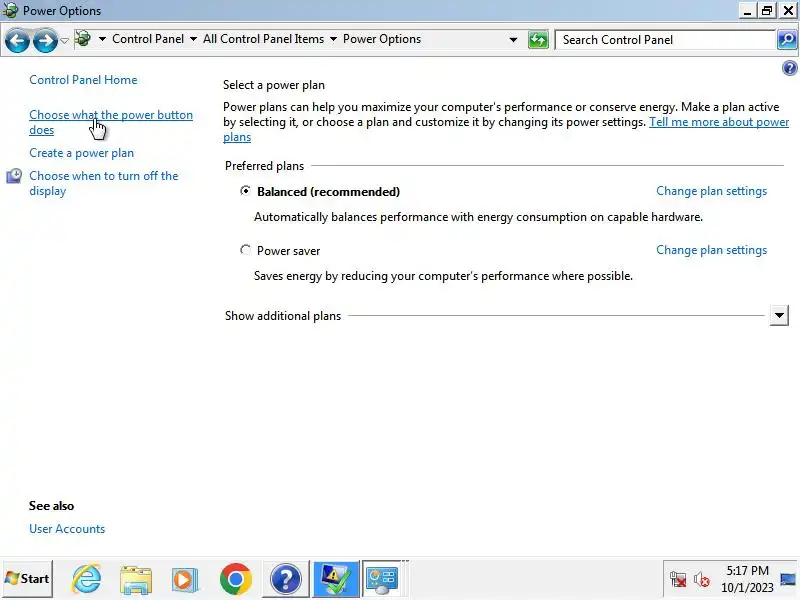Viewport: 800px width, 600px height.
Task: Select the Control Panel breadcrumb
Action: pos(148,39)
